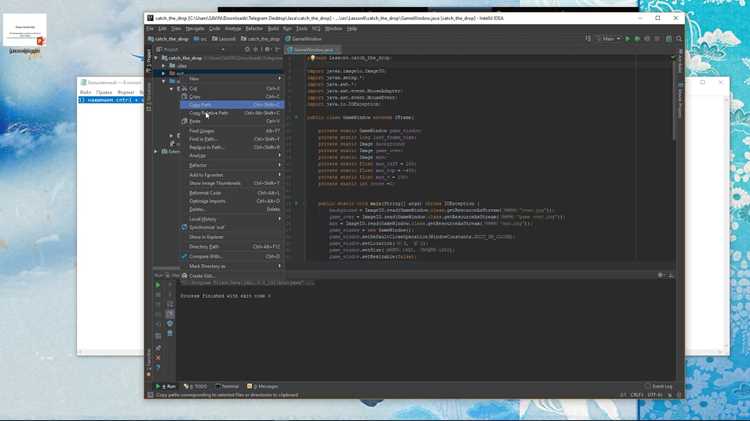This screenshot has height=421, width=750.
Task: Click red close X in Run tool window
Action: click(x=158, y=357)
